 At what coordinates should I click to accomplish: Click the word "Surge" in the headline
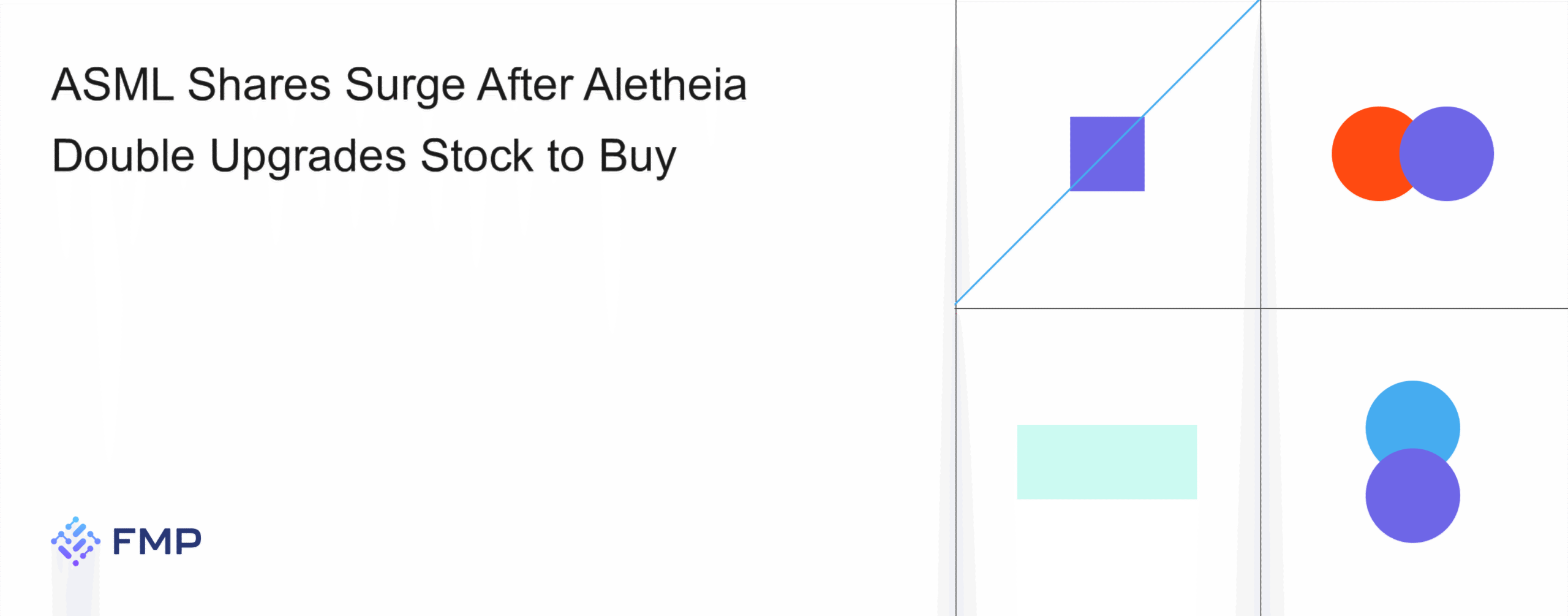405,86
